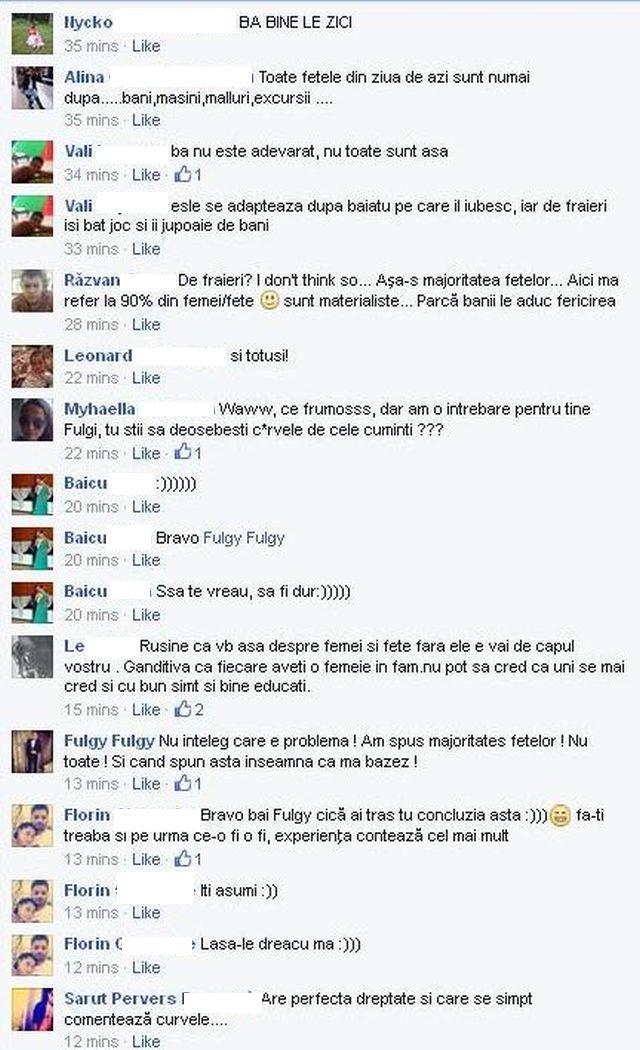Viewport: 640px width, 1050px height.
Task: Open Răzvan's avatar thumbnail
Action: point(32,291)
